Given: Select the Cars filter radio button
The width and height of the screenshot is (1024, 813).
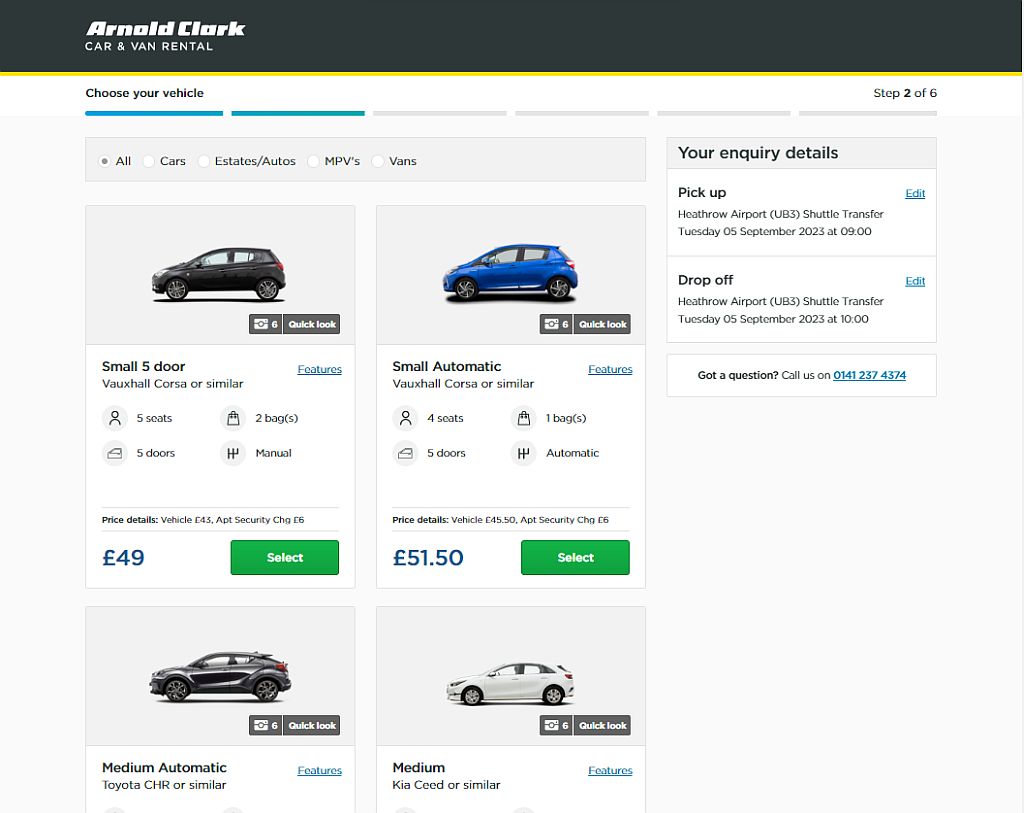Looking at the screenshot, I should [x=150, y=161].
